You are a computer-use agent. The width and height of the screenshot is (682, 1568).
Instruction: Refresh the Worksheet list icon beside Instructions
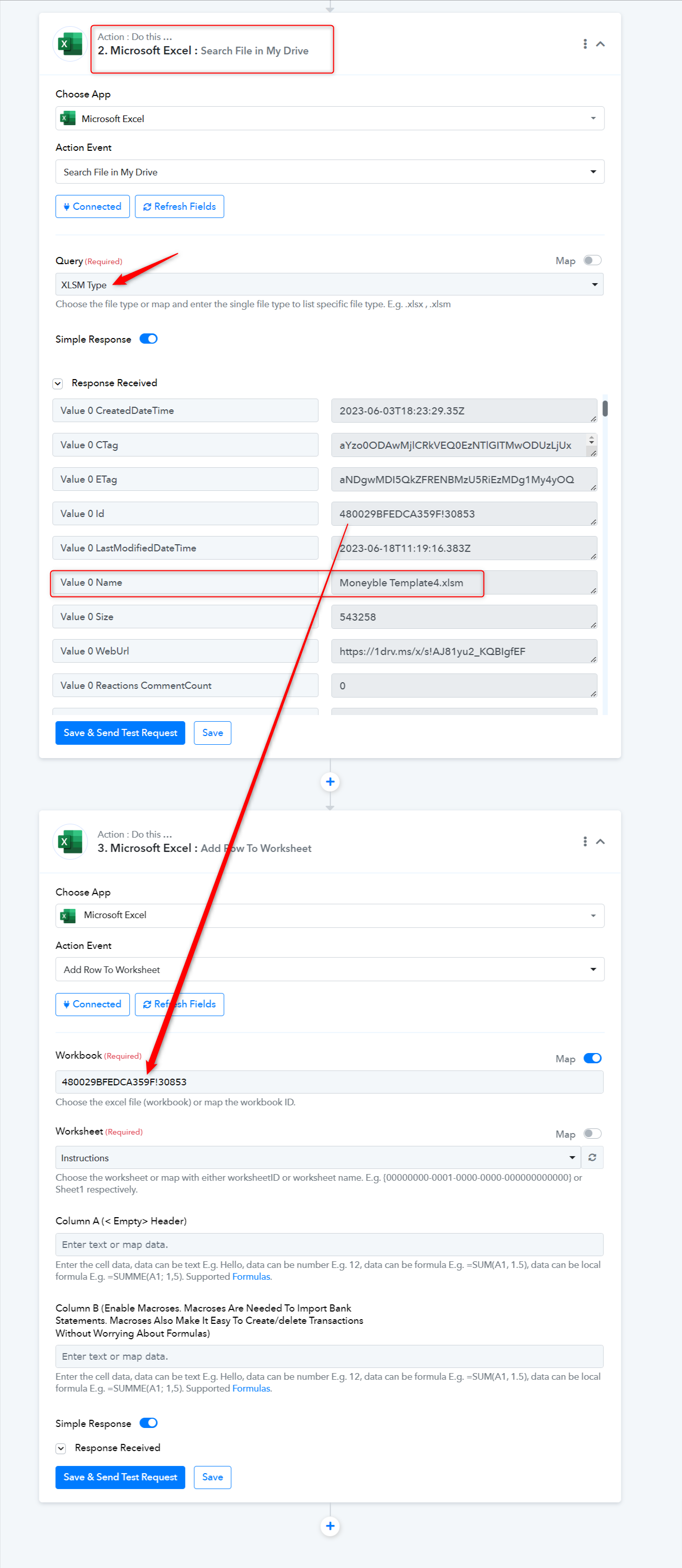click(x=592, y=1157)
